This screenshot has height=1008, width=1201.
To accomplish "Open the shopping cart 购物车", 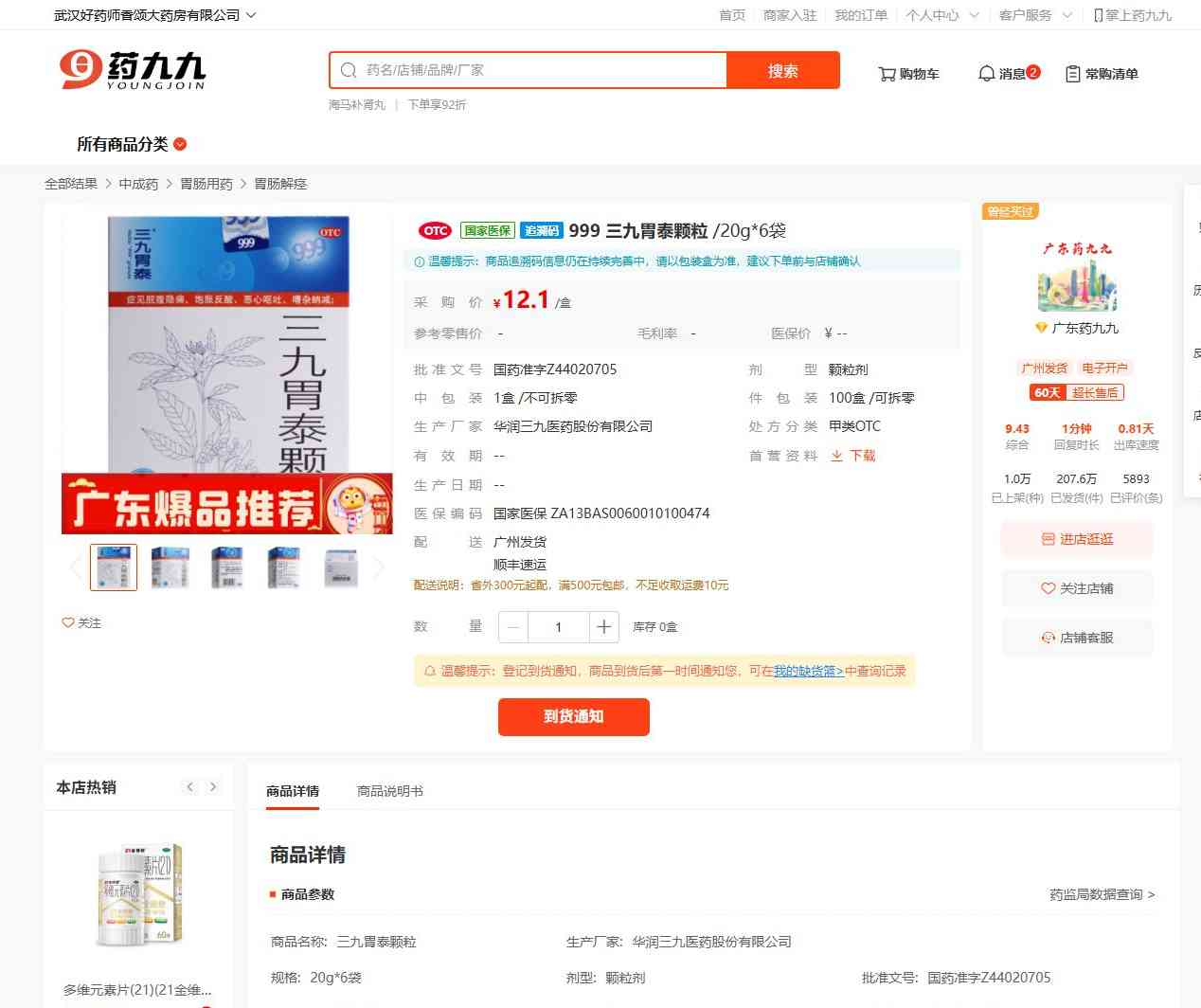I will pyautogui.click(x=908, y=74).
